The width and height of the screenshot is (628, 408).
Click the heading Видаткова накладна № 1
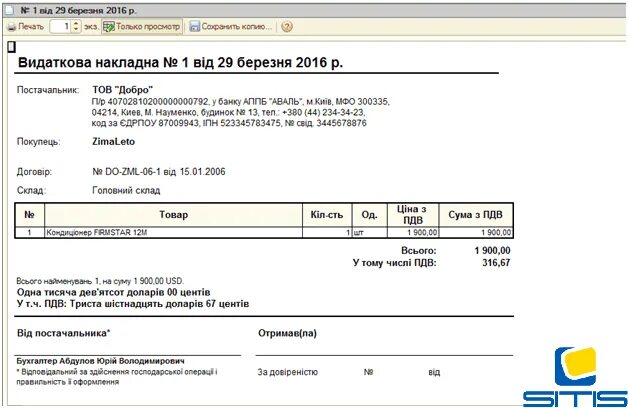pos(180,63)
